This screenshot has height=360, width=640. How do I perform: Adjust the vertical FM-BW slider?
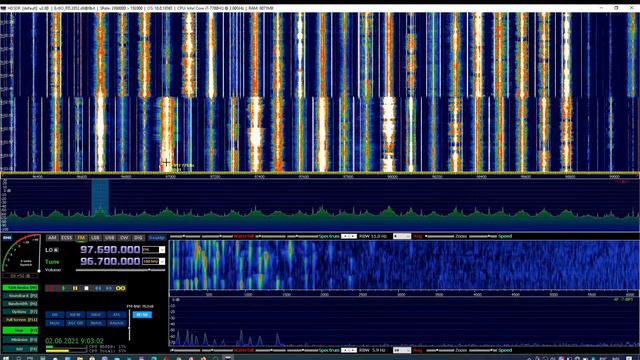click(x=129, y=325)
